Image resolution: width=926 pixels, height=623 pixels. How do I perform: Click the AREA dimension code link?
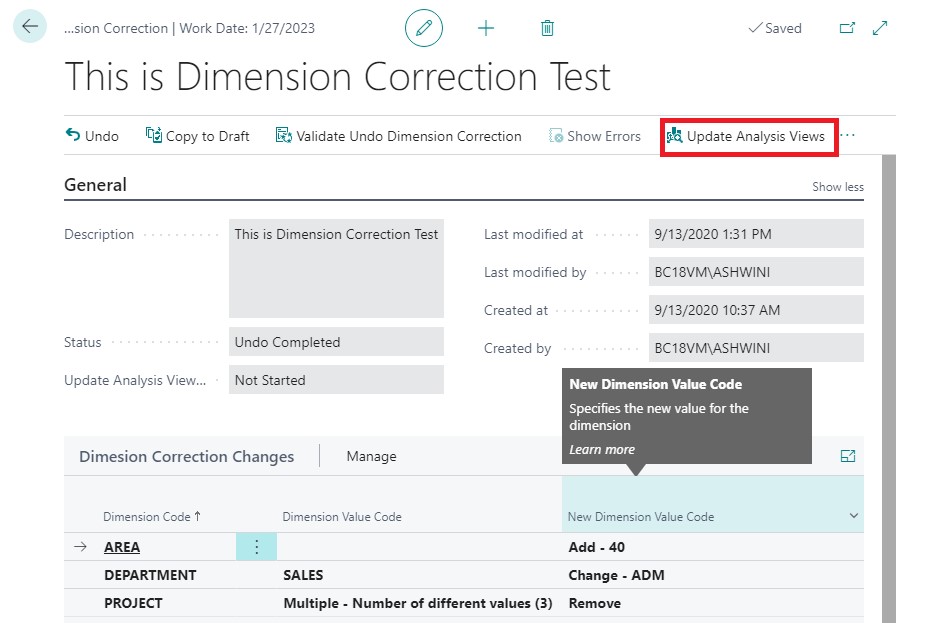122,547
